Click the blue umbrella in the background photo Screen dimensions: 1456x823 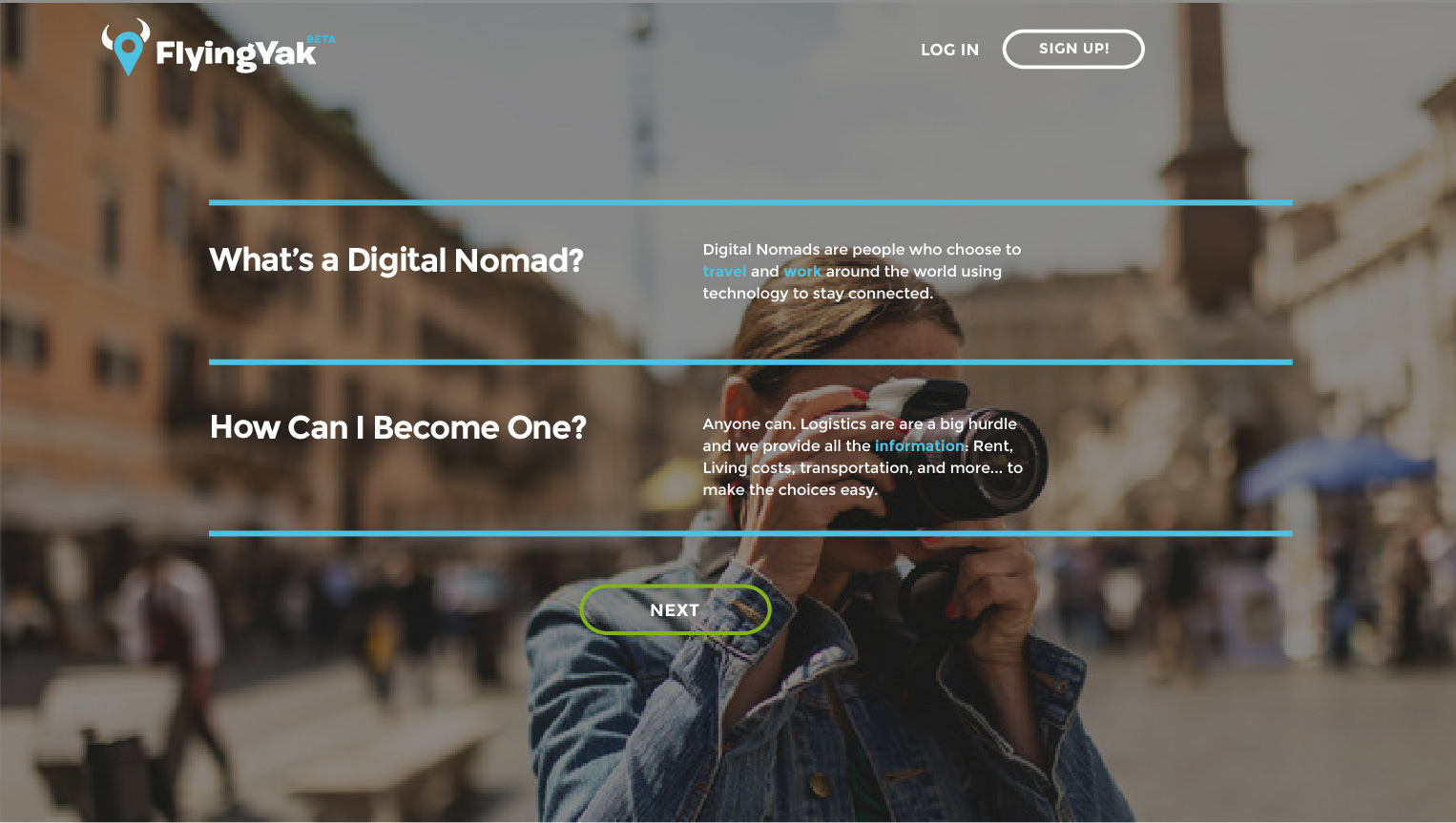coord(1341,465)
